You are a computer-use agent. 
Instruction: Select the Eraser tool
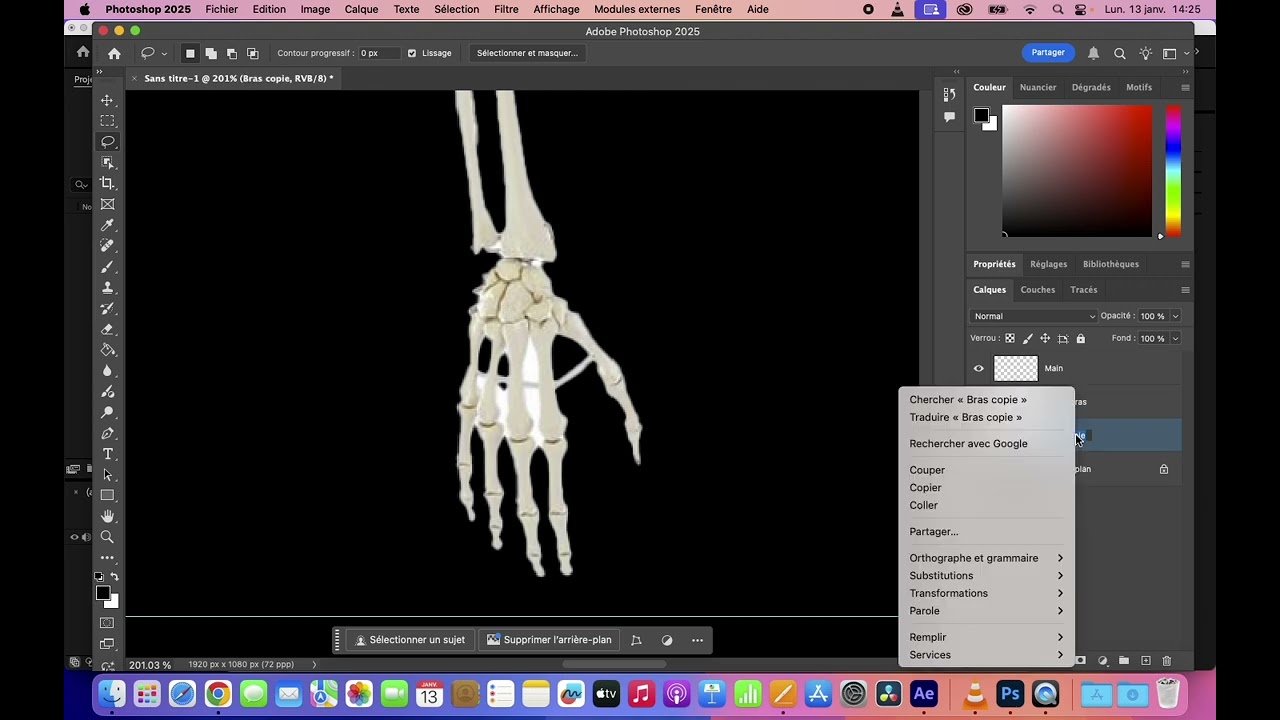(107, 329)
